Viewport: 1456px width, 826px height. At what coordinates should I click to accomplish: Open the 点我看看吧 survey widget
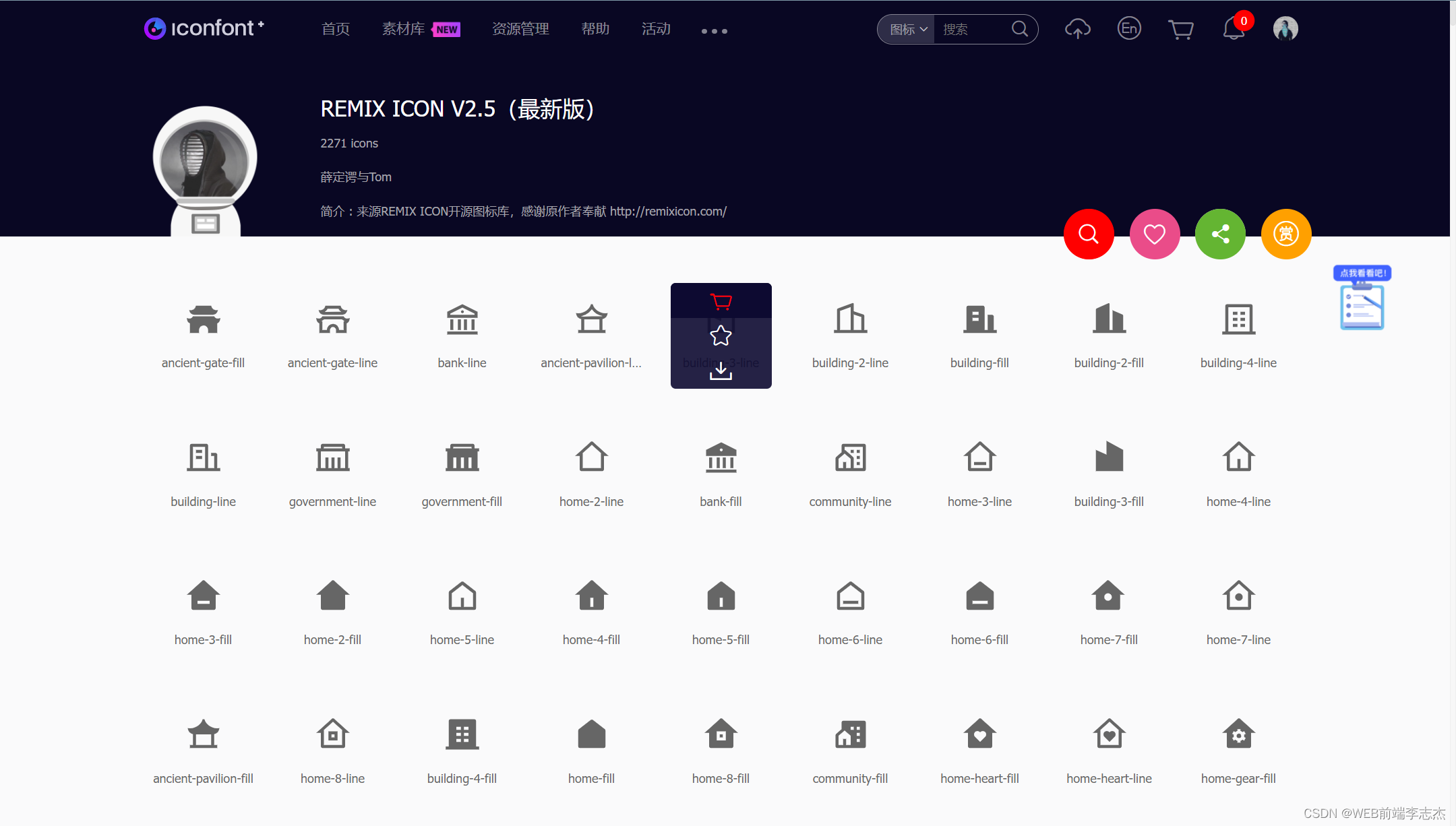coord(1362,298)
